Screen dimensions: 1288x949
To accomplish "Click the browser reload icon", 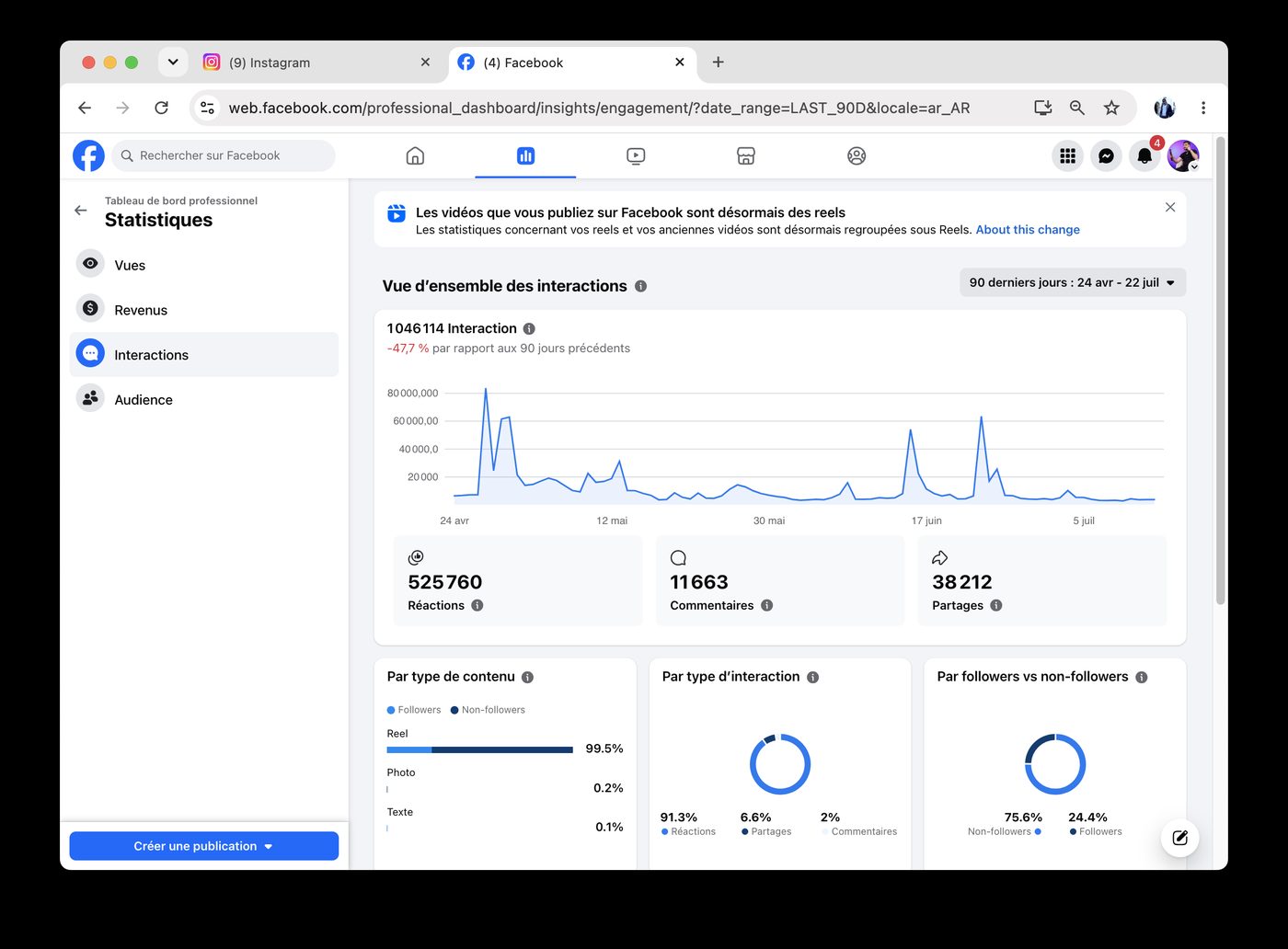I will click(161, 108).
